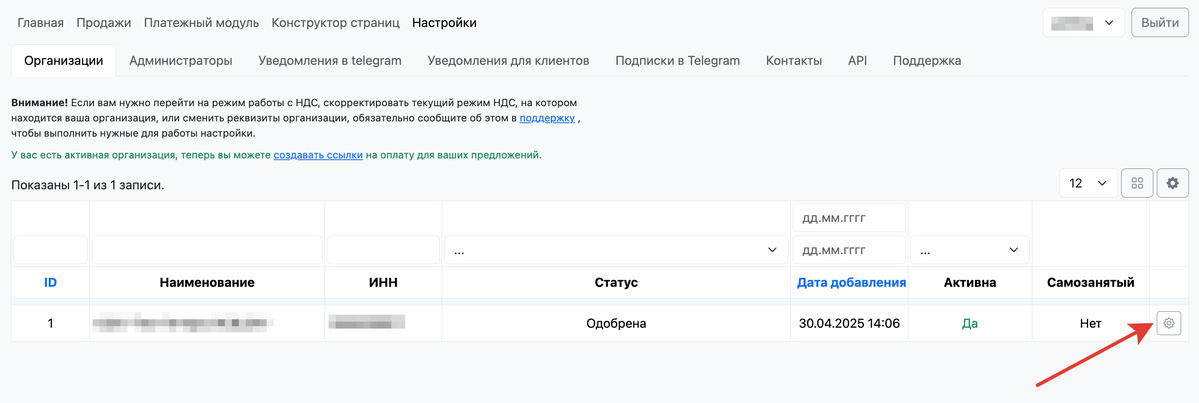This screenshot has height=403, width=1199.
Task: Switch to grid view layout icon
Action: click(x=1137, y=183)
